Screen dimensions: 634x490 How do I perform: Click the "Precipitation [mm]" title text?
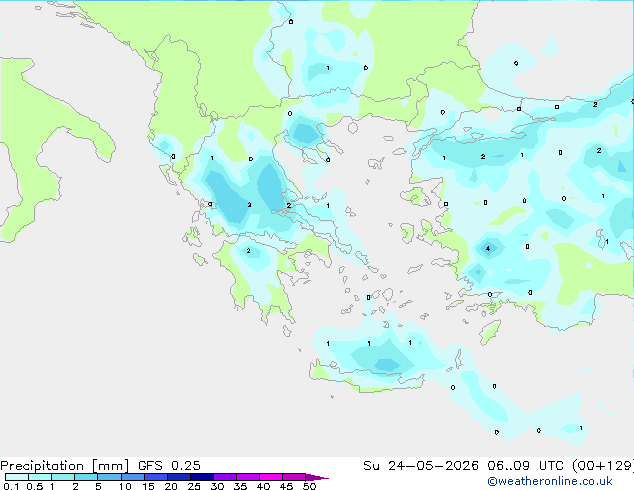(64, 466)
